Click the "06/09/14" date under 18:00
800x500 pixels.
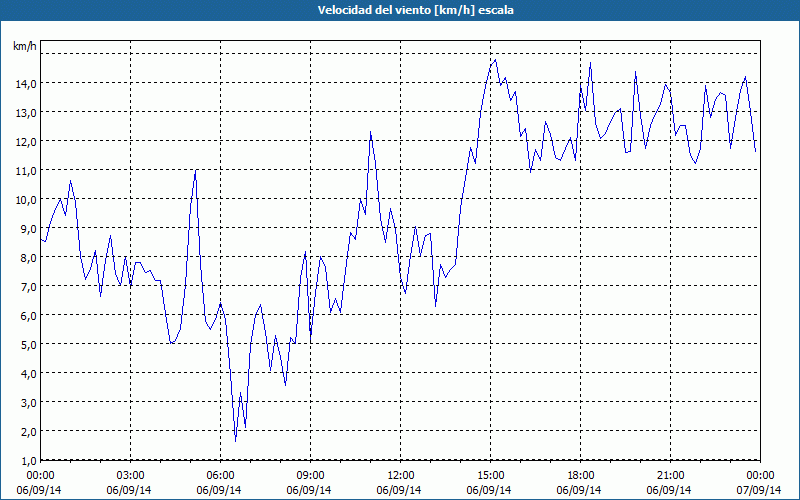pos(579,490)
